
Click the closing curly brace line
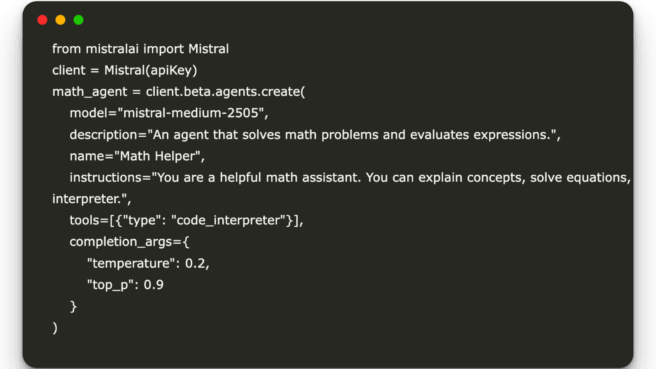coord(73,306)
